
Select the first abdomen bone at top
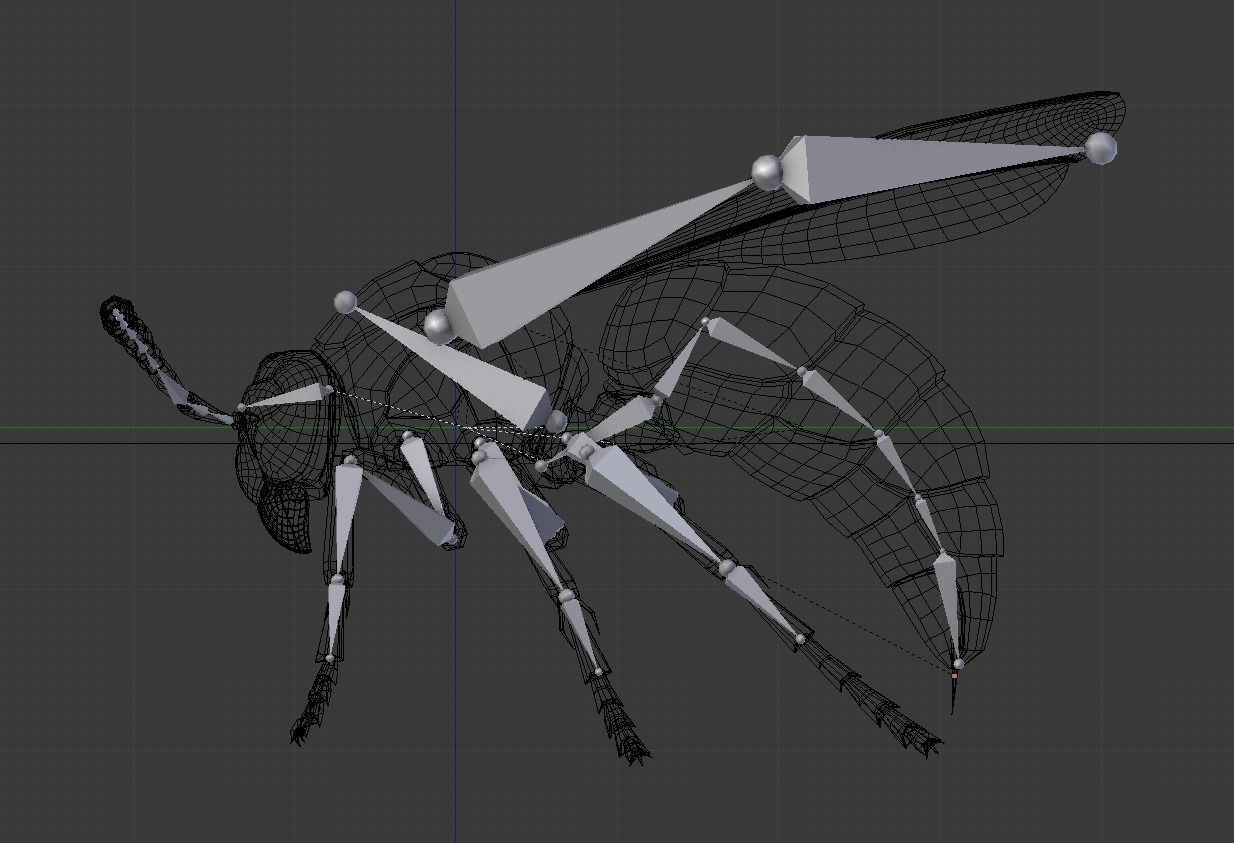point(754,345)
